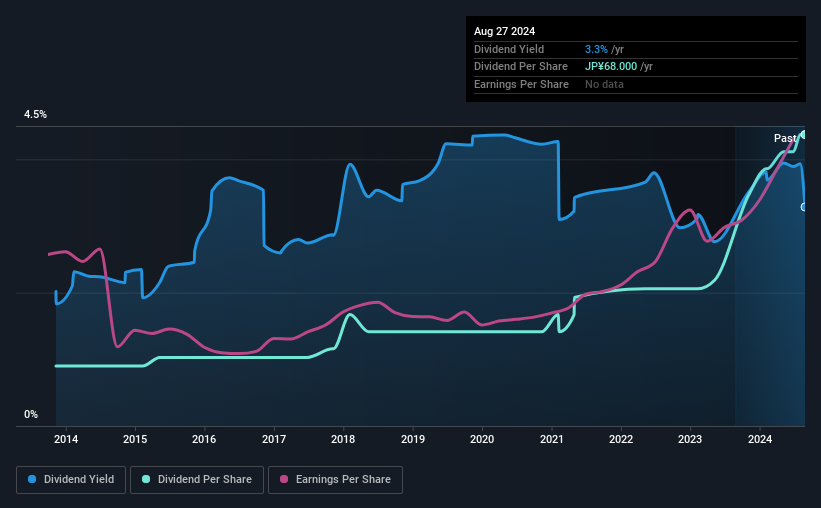Click the blue dividend yield endpoint marker
The image size is (821, 508).
[x=803, y=207]
